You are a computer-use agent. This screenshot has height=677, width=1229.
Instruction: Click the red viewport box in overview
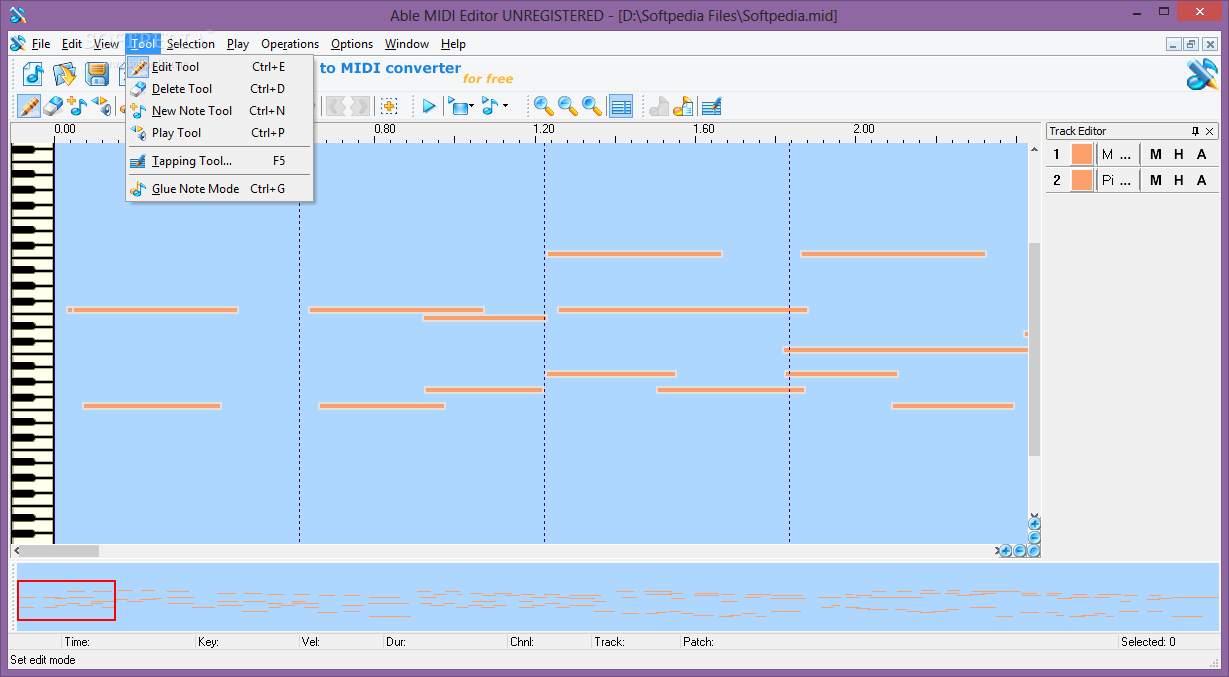66,600
